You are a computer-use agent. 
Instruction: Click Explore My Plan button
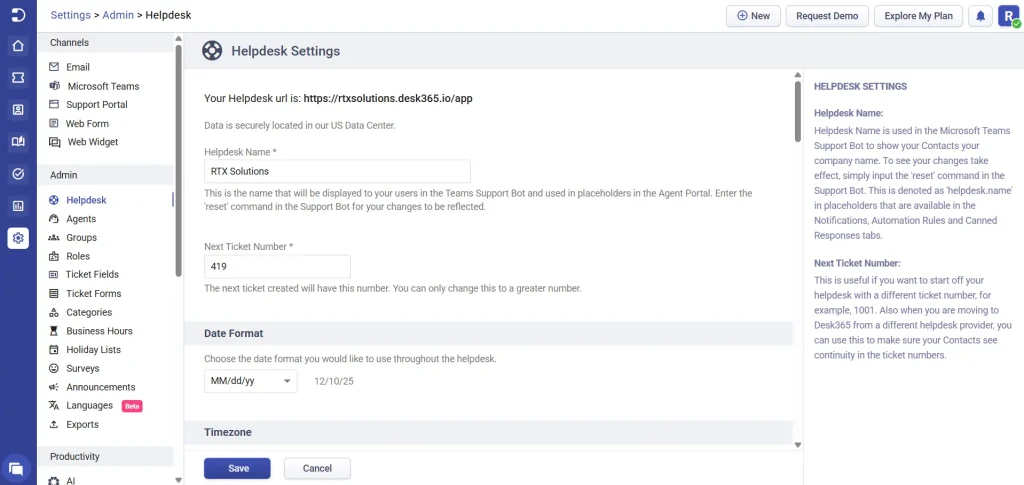(918, 16)
